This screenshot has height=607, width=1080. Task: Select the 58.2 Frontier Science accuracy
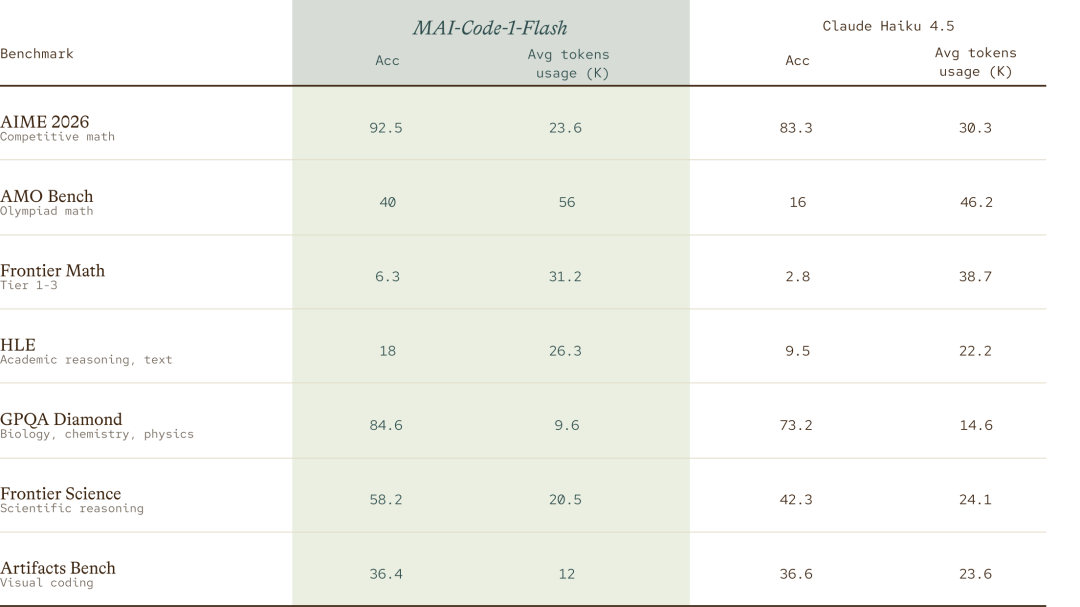386,500
